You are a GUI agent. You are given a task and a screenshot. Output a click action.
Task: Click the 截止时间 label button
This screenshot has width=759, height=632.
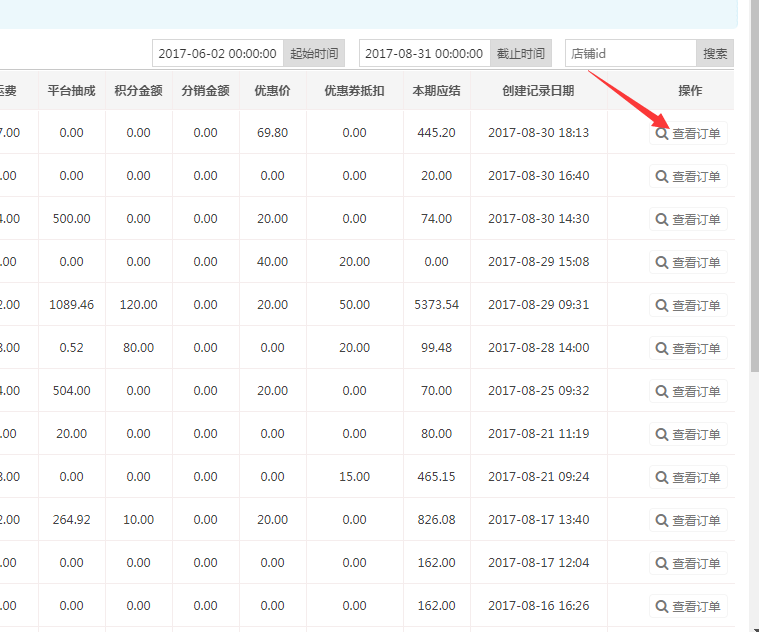pos(521,54)
